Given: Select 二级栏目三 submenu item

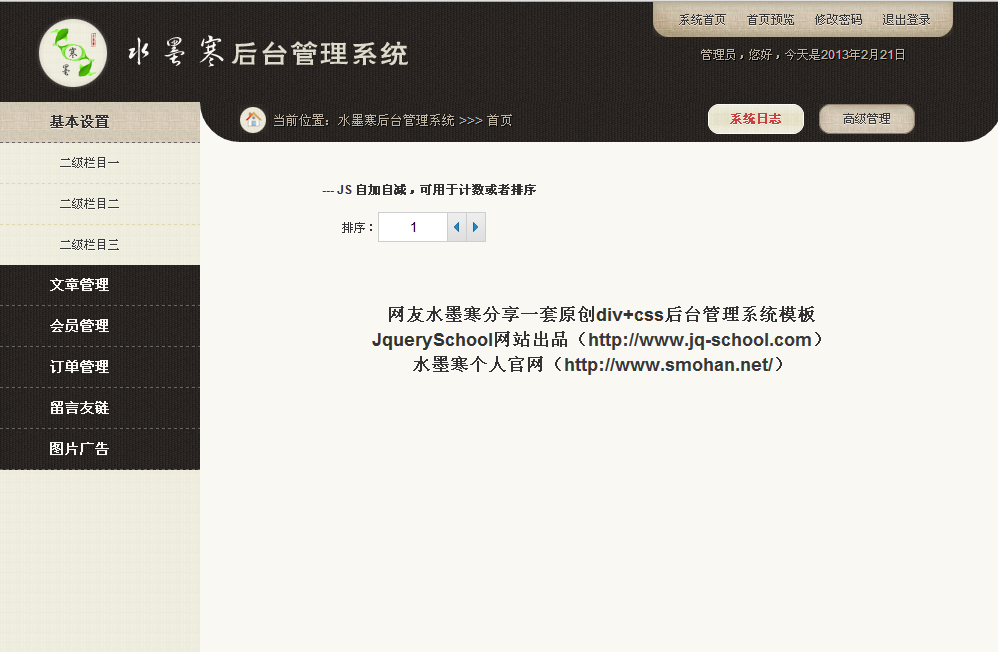Looking at the screenshot, I should point(90,245).
